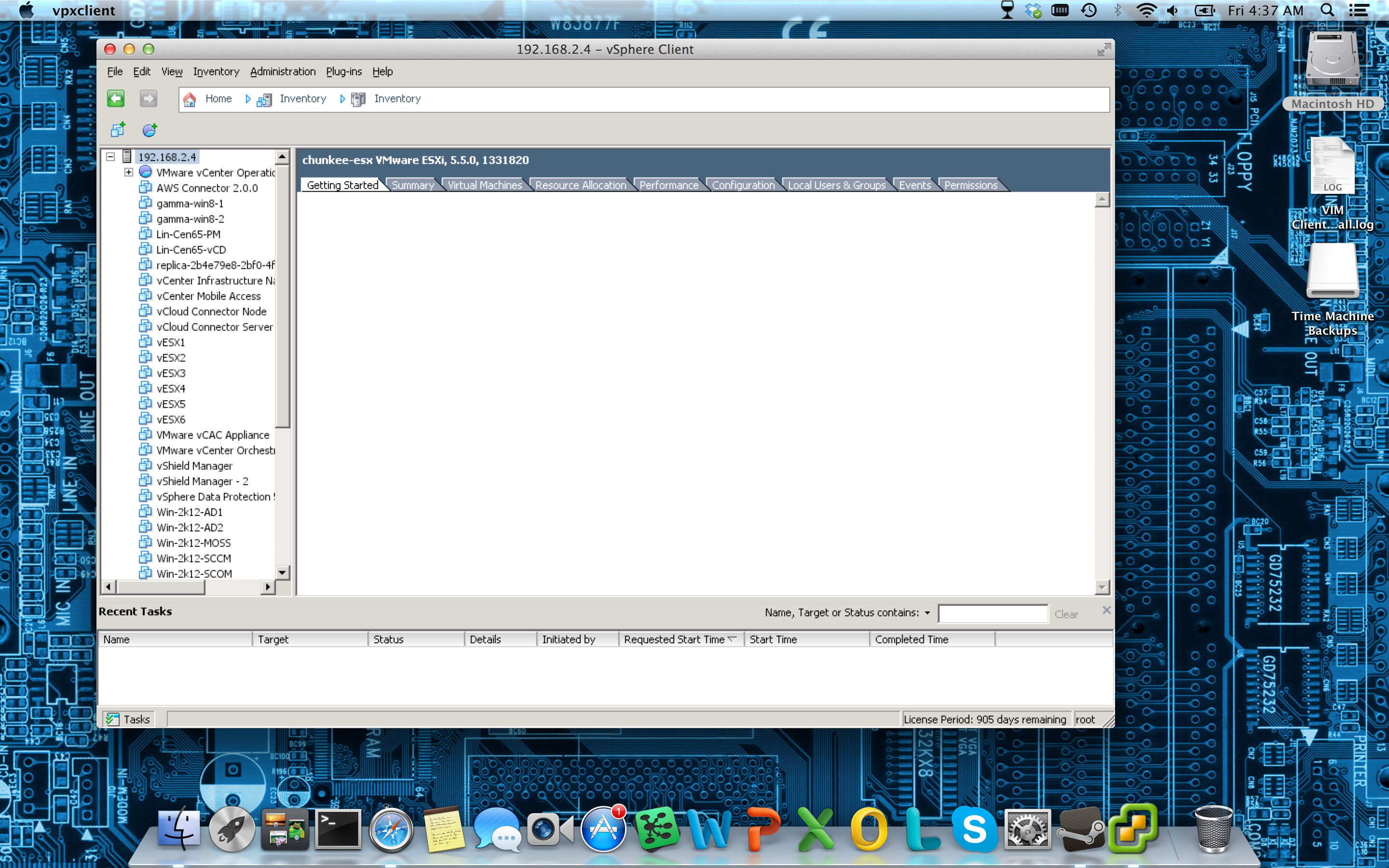Click the green back navigation arrow

[116, 99]
